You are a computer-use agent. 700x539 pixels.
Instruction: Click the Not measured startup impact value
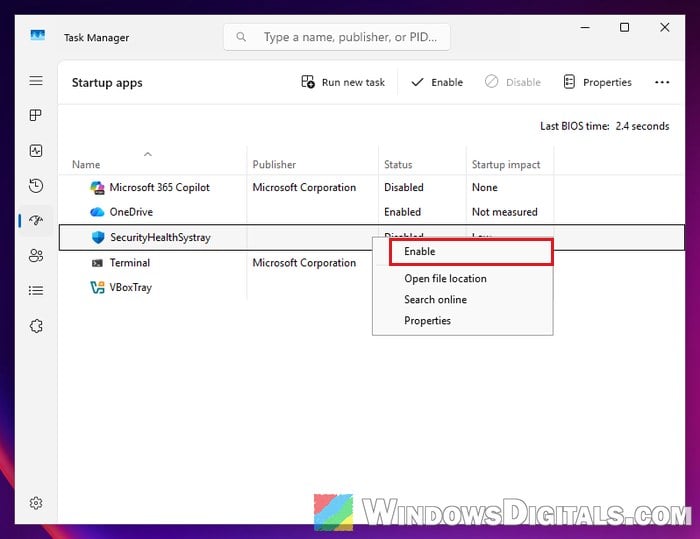pyautogui.click(x=504, y=212)
